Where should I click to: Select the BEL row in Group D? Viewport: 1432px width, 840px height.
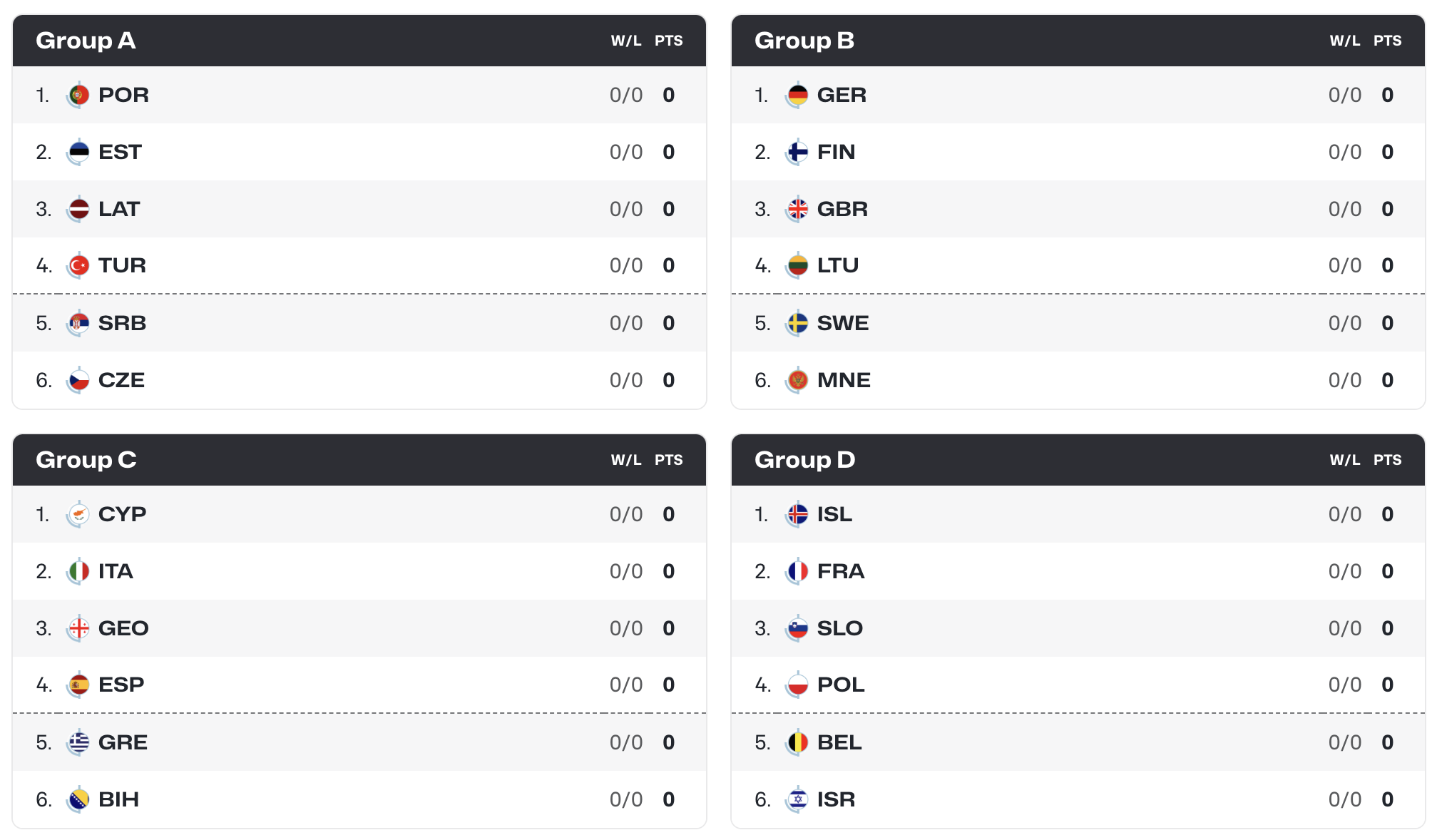point(1078,742)
